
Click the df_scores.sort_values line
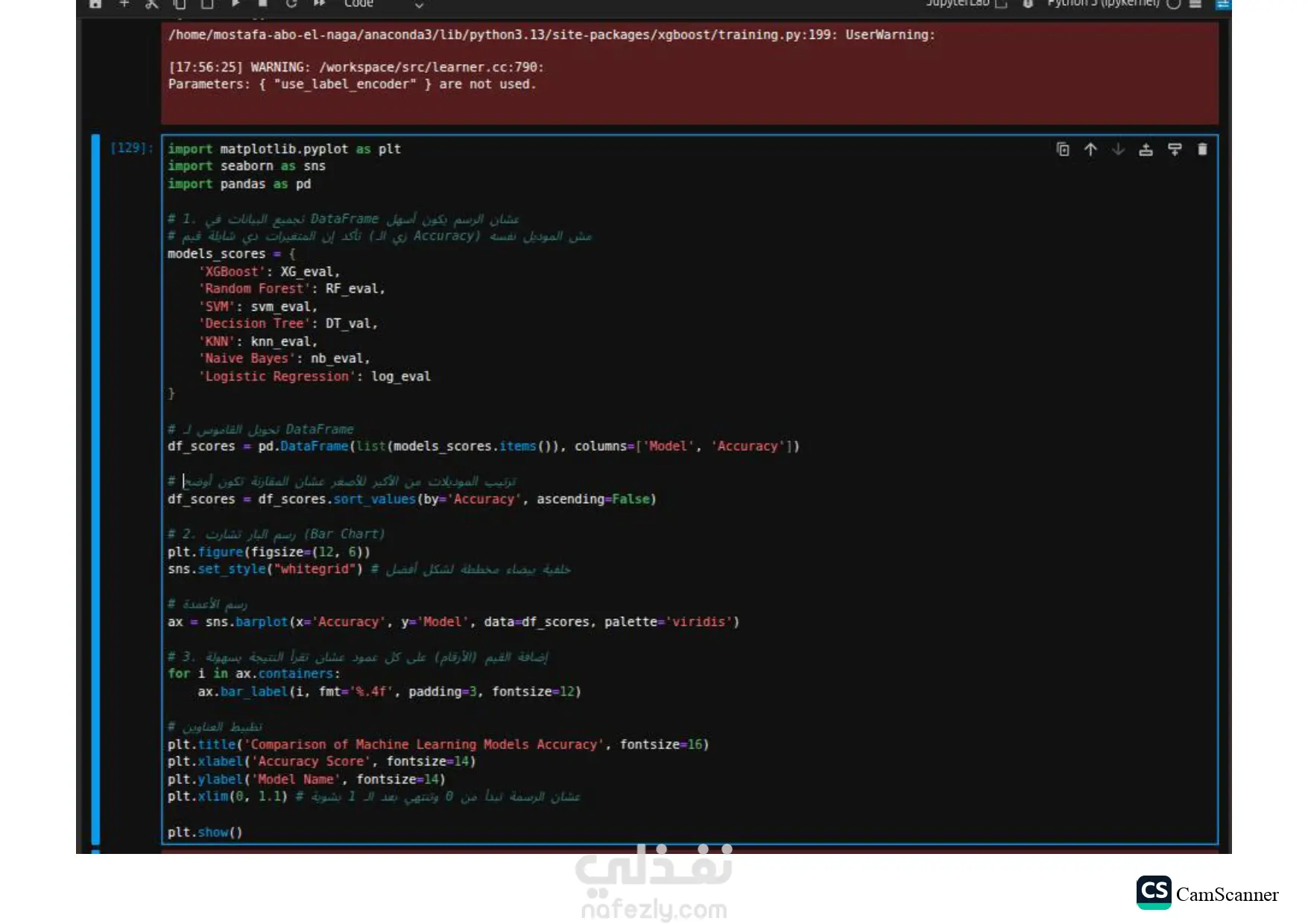tap(411, 500)
